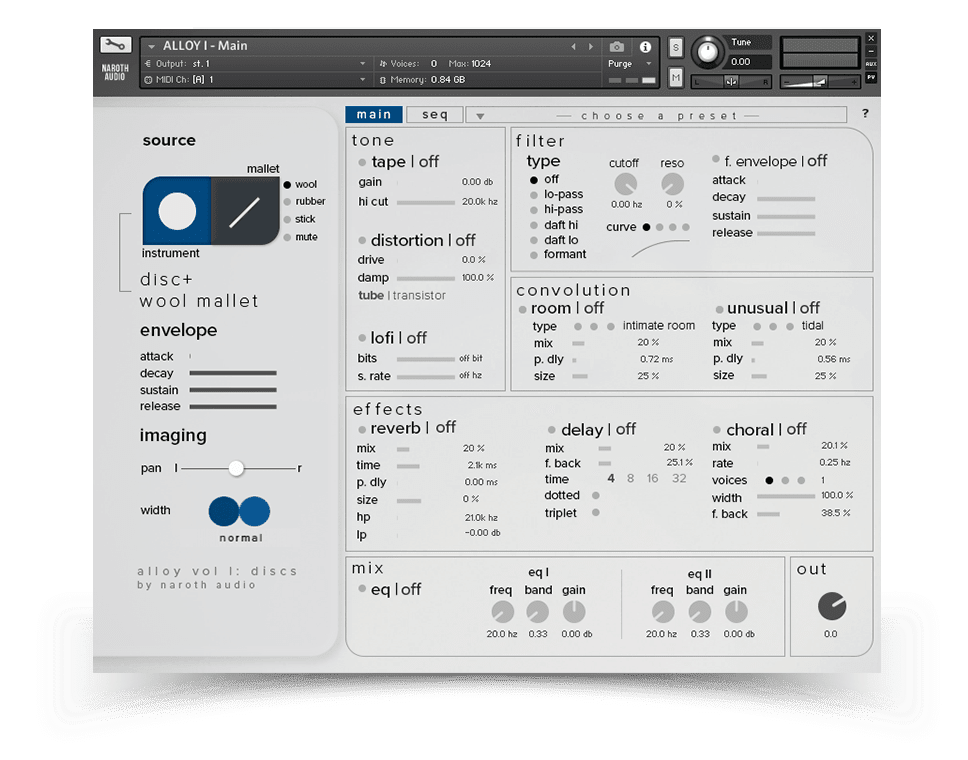This screenshot has width=968, height=760.
Task: Choose formant filter type
Action: pos(534,255)
